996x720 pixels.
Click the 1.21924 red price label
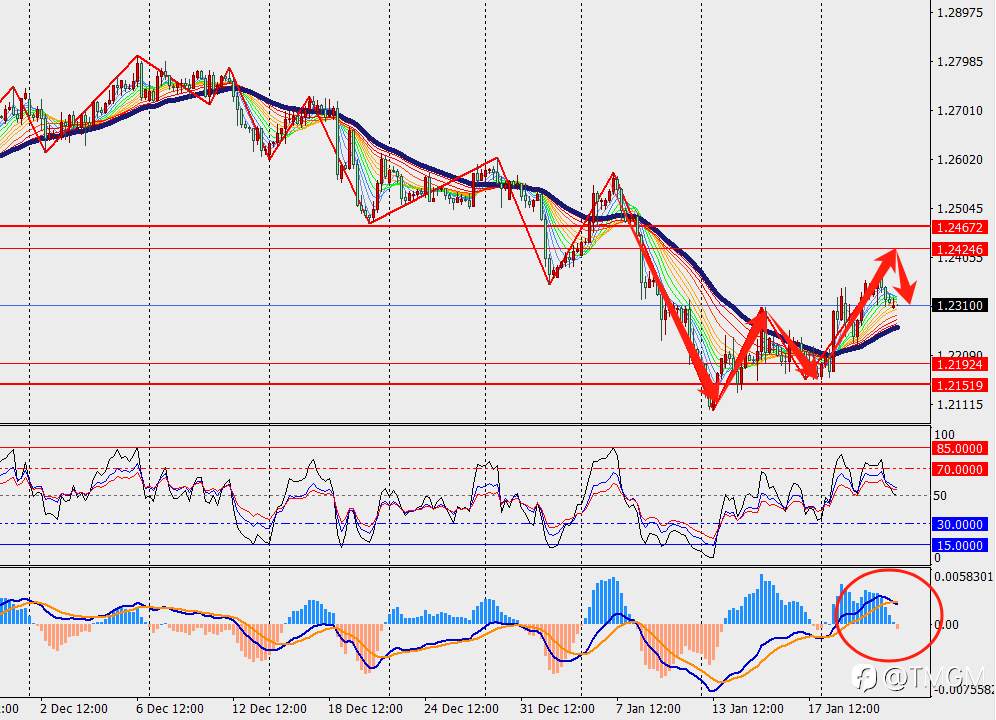click(x=960, y=364)
